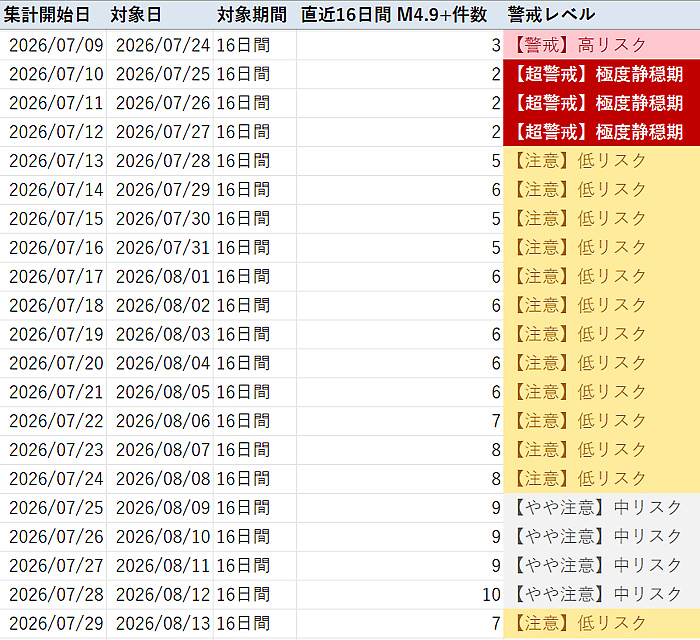Click count cell 3 in the 2026/07/09 row
The height and width of the screenshot is (640, 700).
pos(400,45)
